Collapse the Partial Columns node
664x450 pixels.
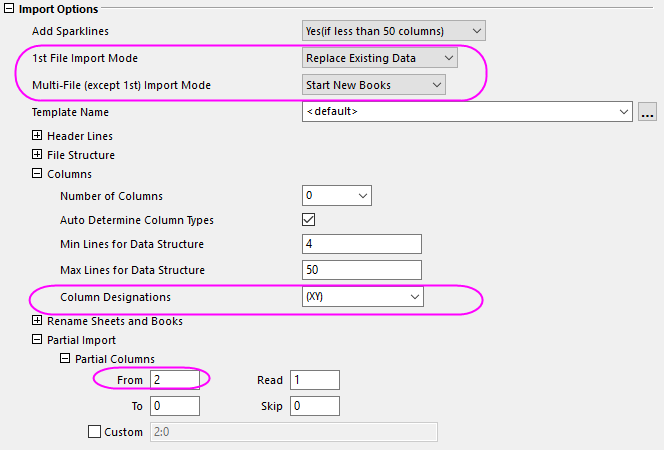66,359
